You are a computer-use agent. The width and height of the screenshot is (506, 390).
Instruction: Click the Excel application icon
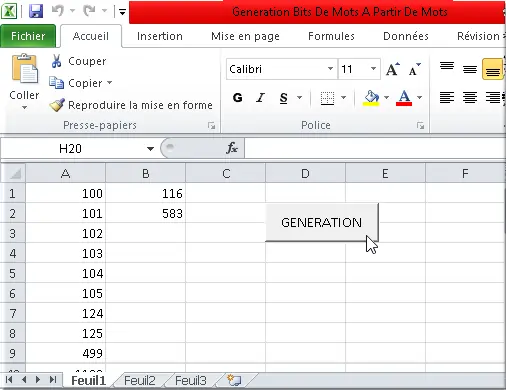tap(9, 11)
